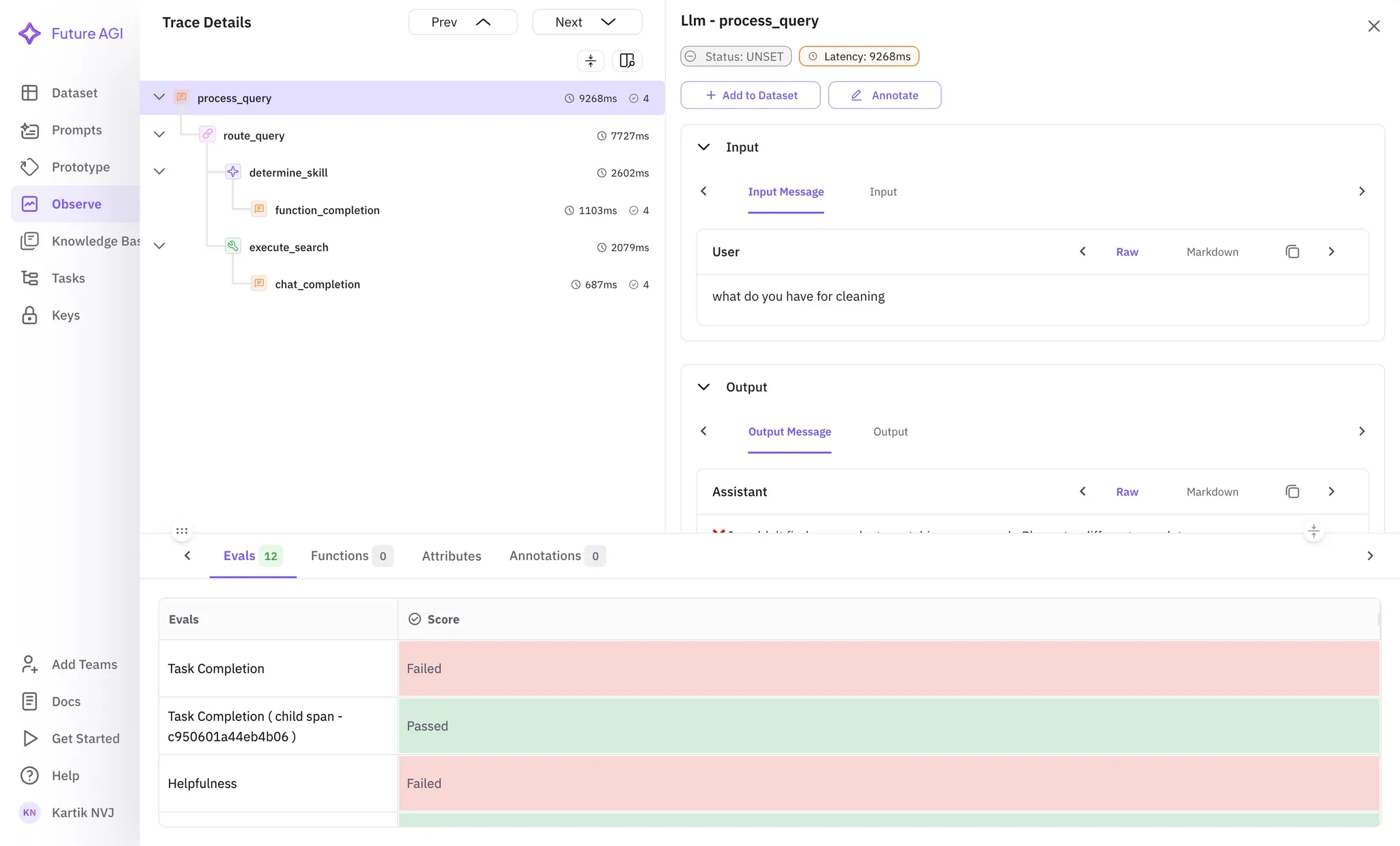Click the collapse-all spans icon
The height and width of the screenshot is (846, 1400).
(x=591, y=60)
